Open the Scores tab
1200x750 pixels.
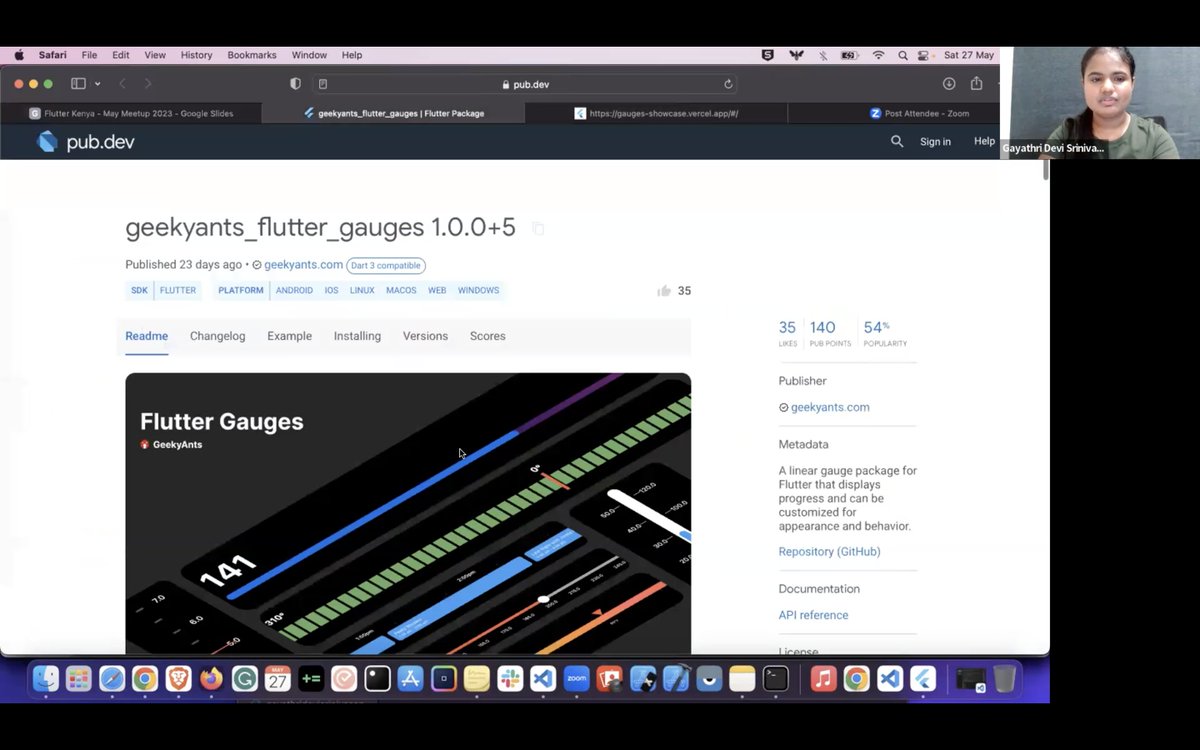pyautogui.click(x=487, y=336)
